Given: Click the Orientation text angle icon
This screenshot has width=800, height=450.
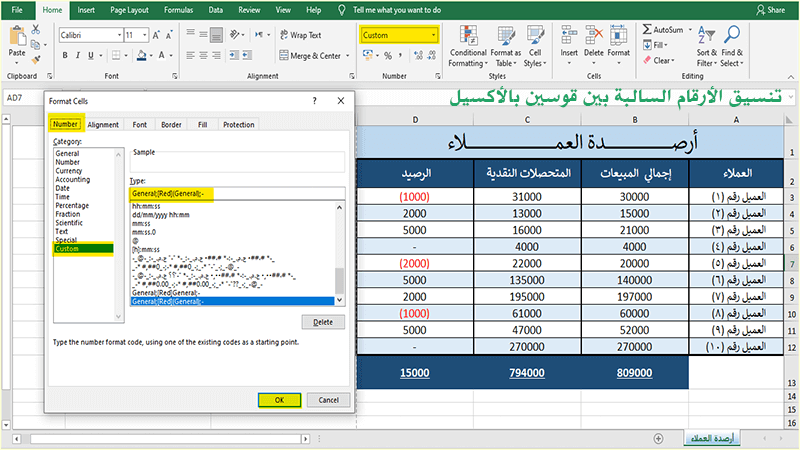Looking at the screenshot, I should coord(234,34).
